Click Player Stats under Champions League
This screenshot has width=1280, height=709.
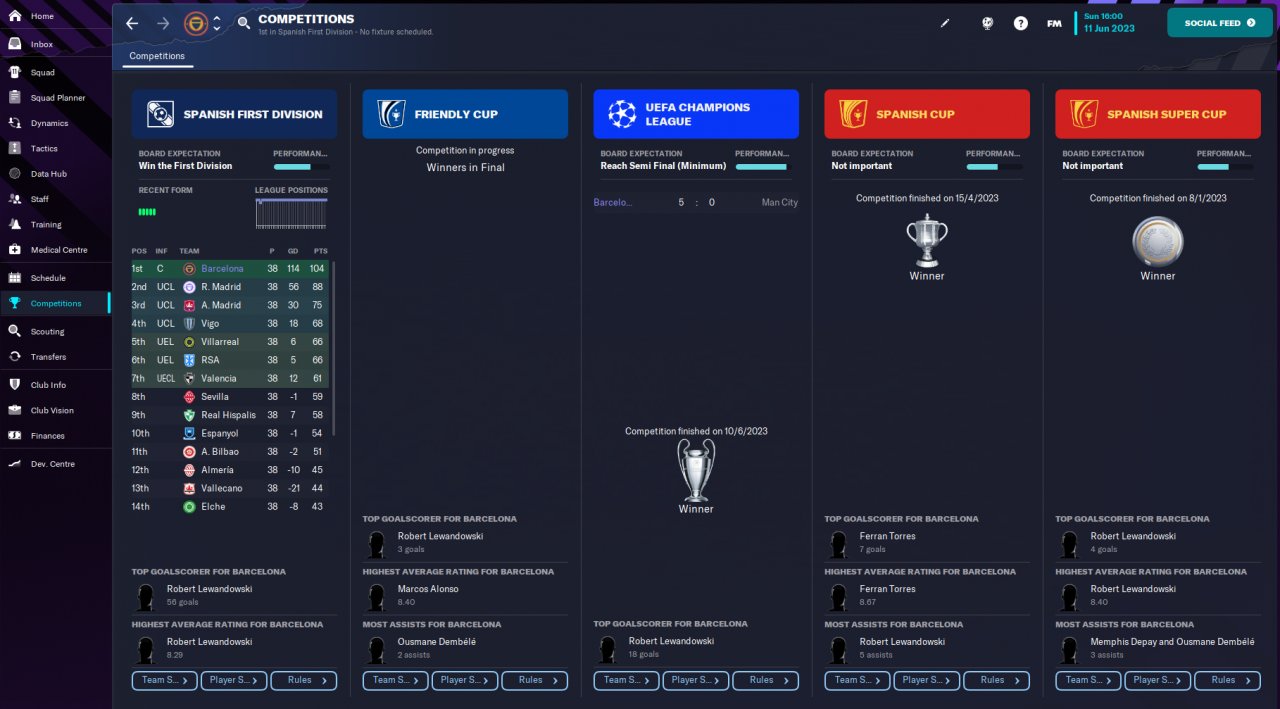(696, 680)
